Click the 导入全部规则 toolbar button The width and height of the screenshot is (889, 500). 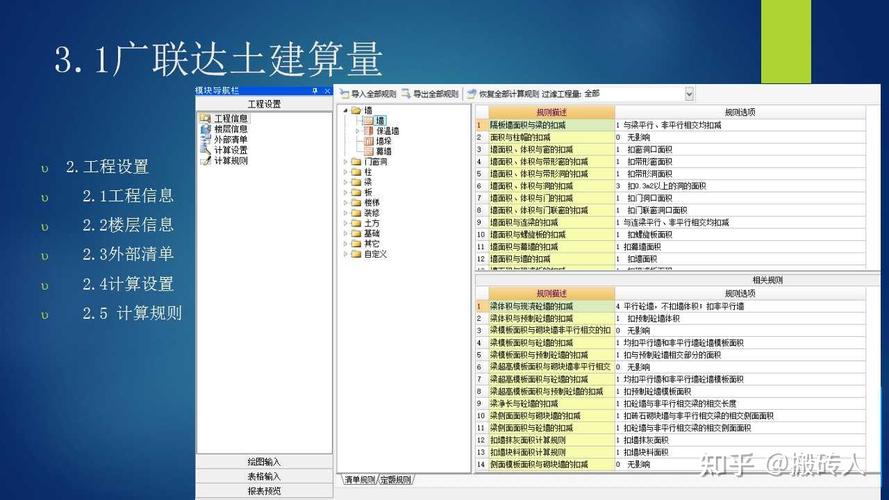click(x=368, y=94)
